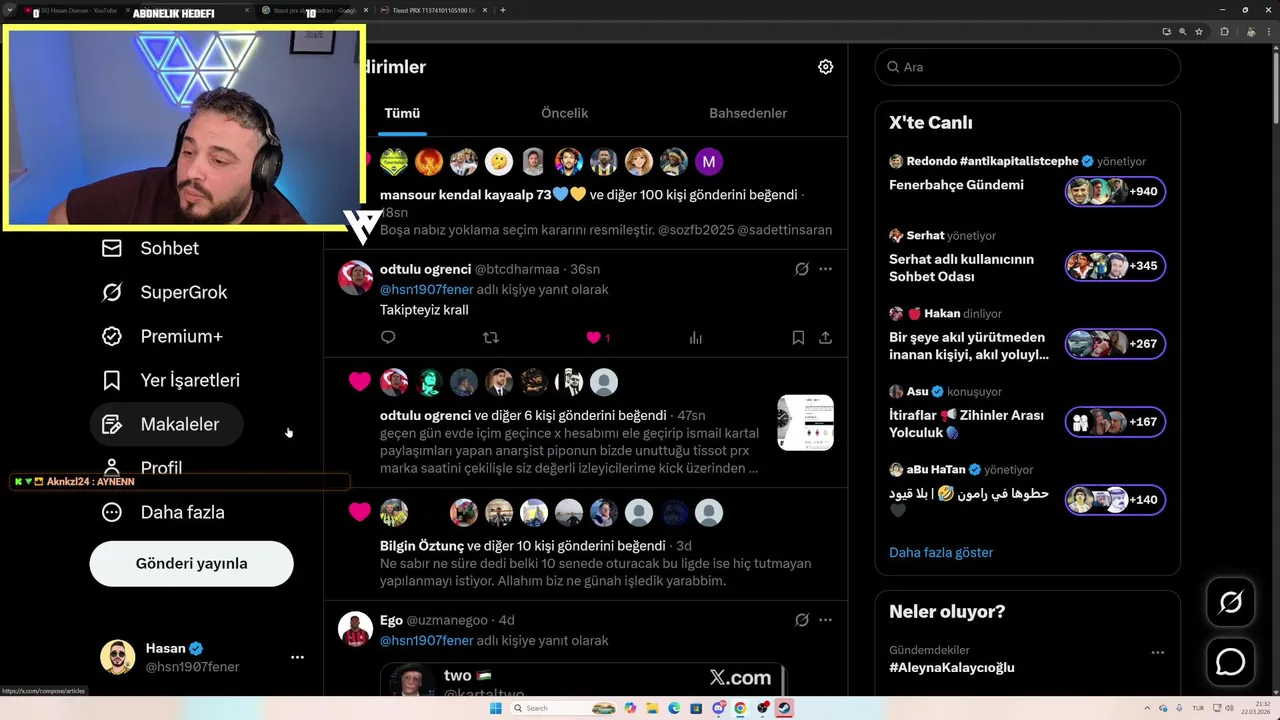Open notification settings gear icon
The width and height of the screenshot is (1280, 720).
pyautogui.click(x=825, y=67)
